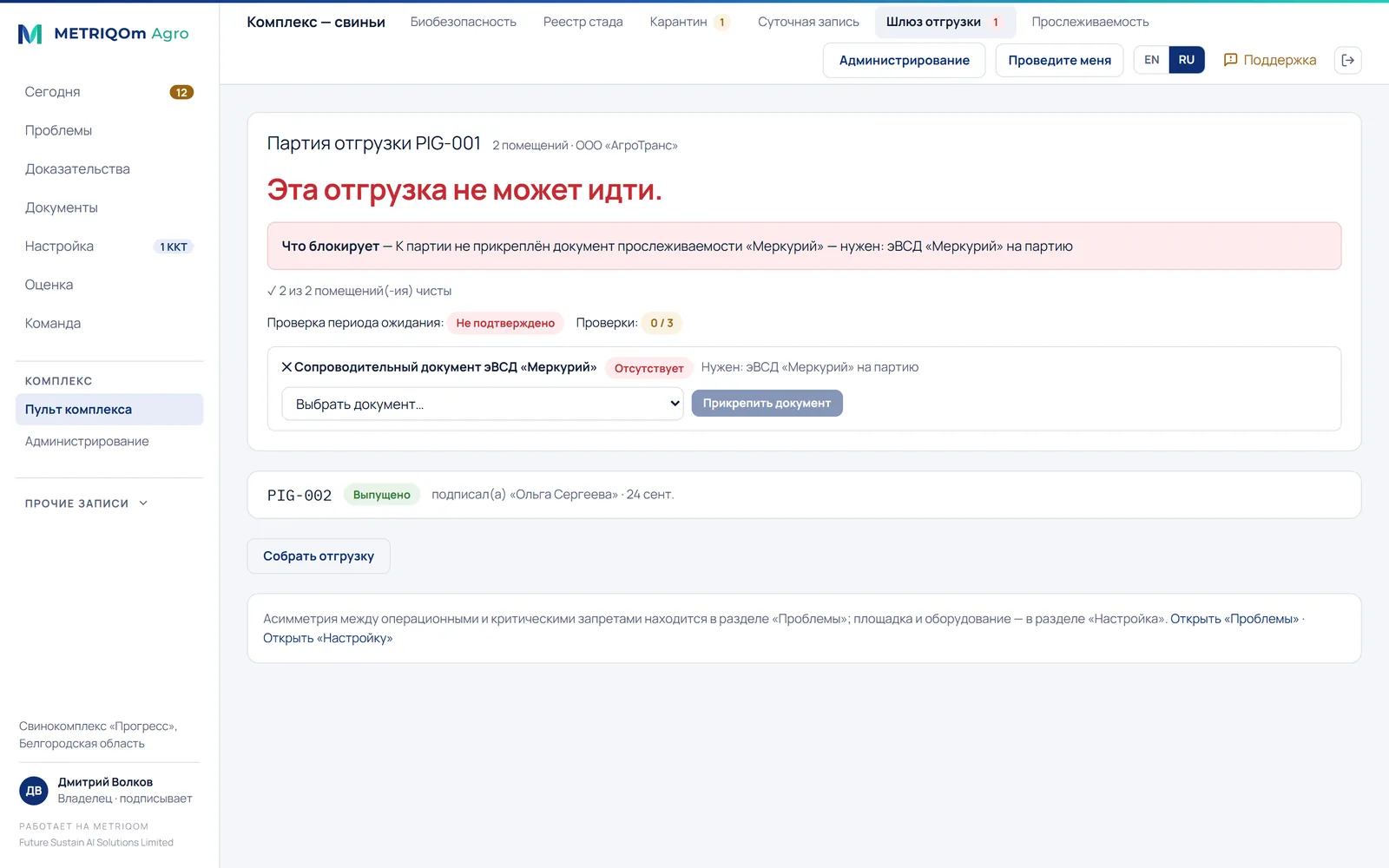The image size is (1389, 868).
Task: Open Администрирование in the sidebar
Action: point(109,442)
